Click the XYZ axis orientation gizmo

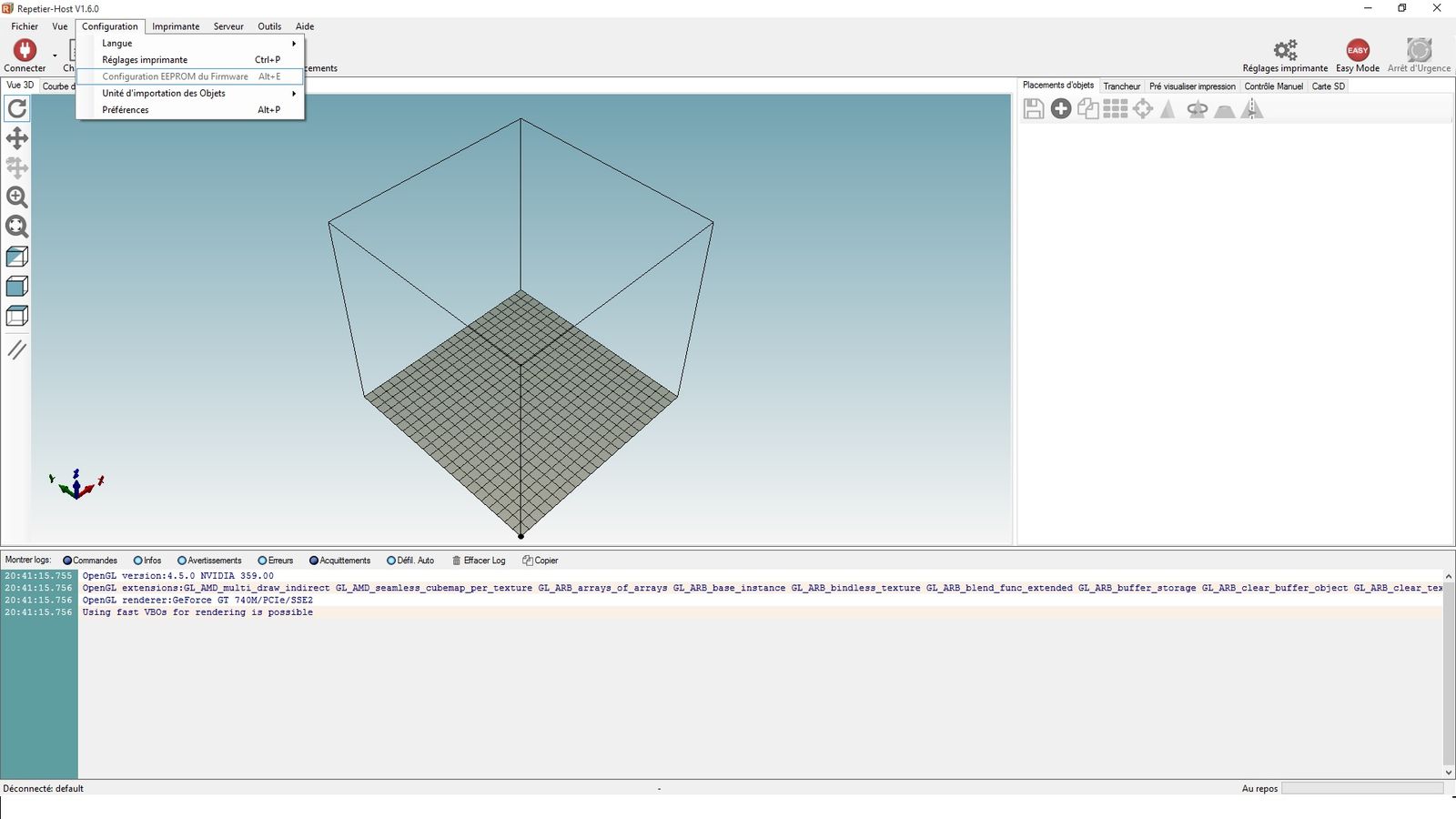click(x=76, y=485)
